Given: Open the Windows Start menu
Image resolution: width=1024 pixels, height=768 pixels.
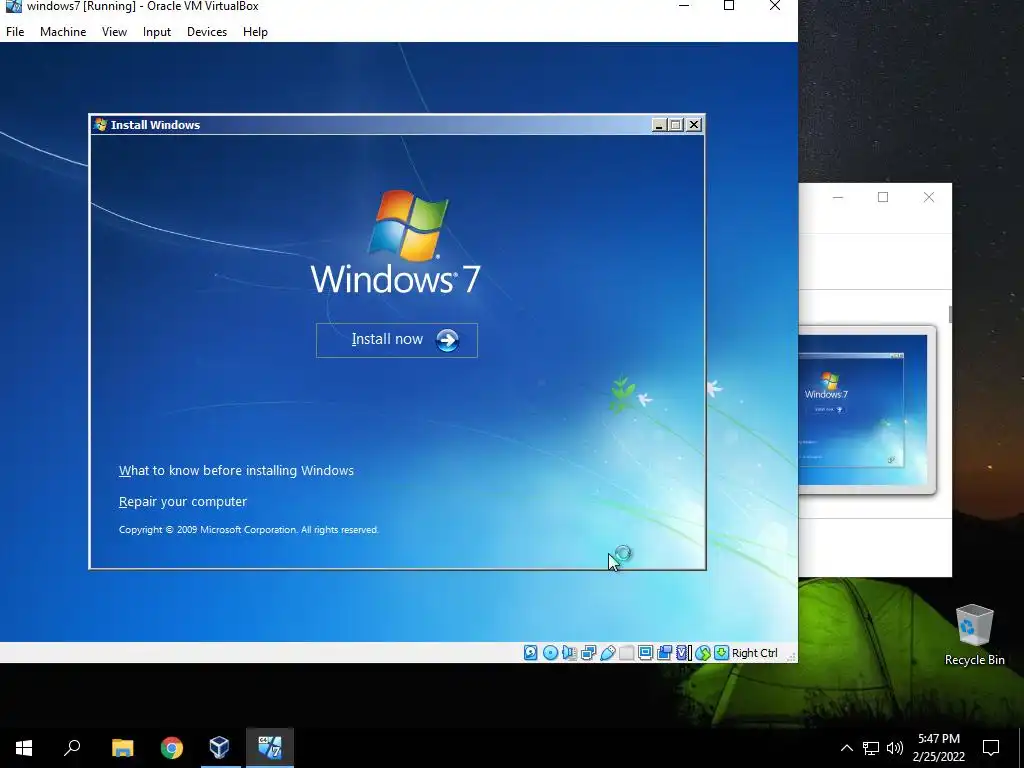Looking at the screenshot, I should coord(24,748).
